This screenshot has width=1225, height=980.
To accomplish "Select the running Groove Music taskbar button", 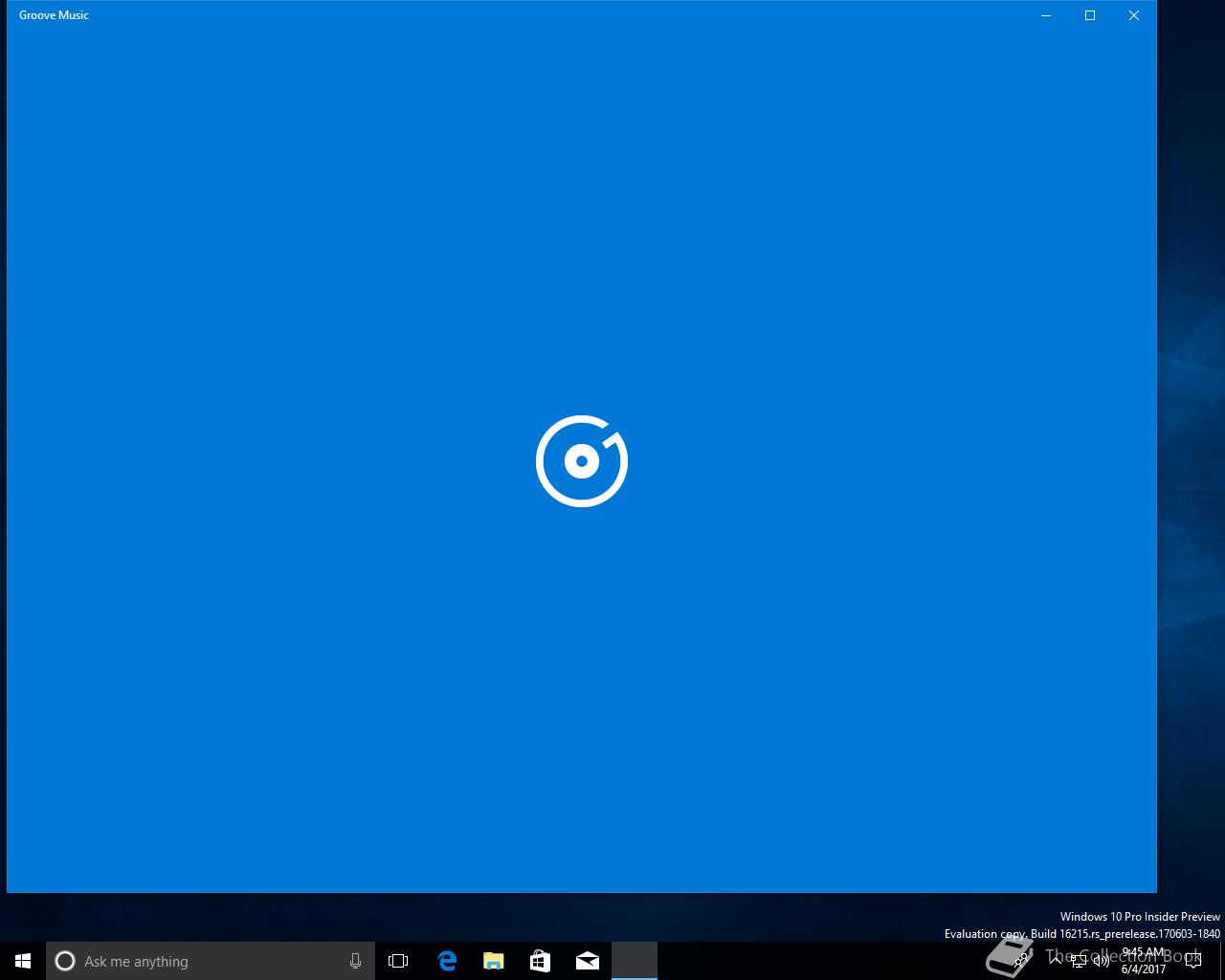I will point(635,961).
